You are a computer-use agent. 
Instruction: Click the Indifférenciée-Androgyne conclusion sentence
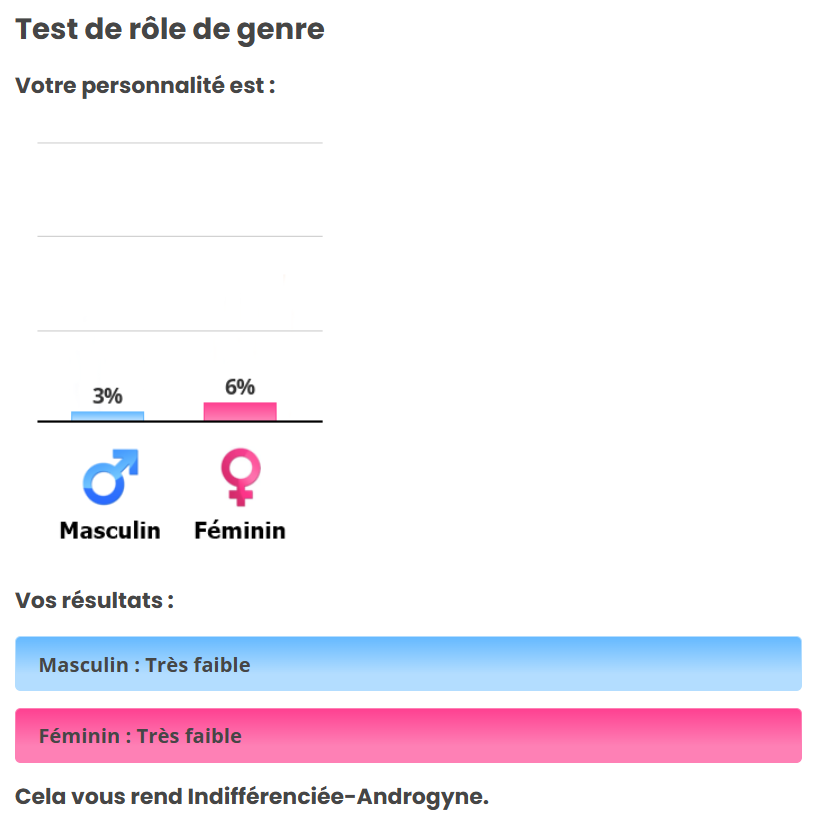coord(252,797)
